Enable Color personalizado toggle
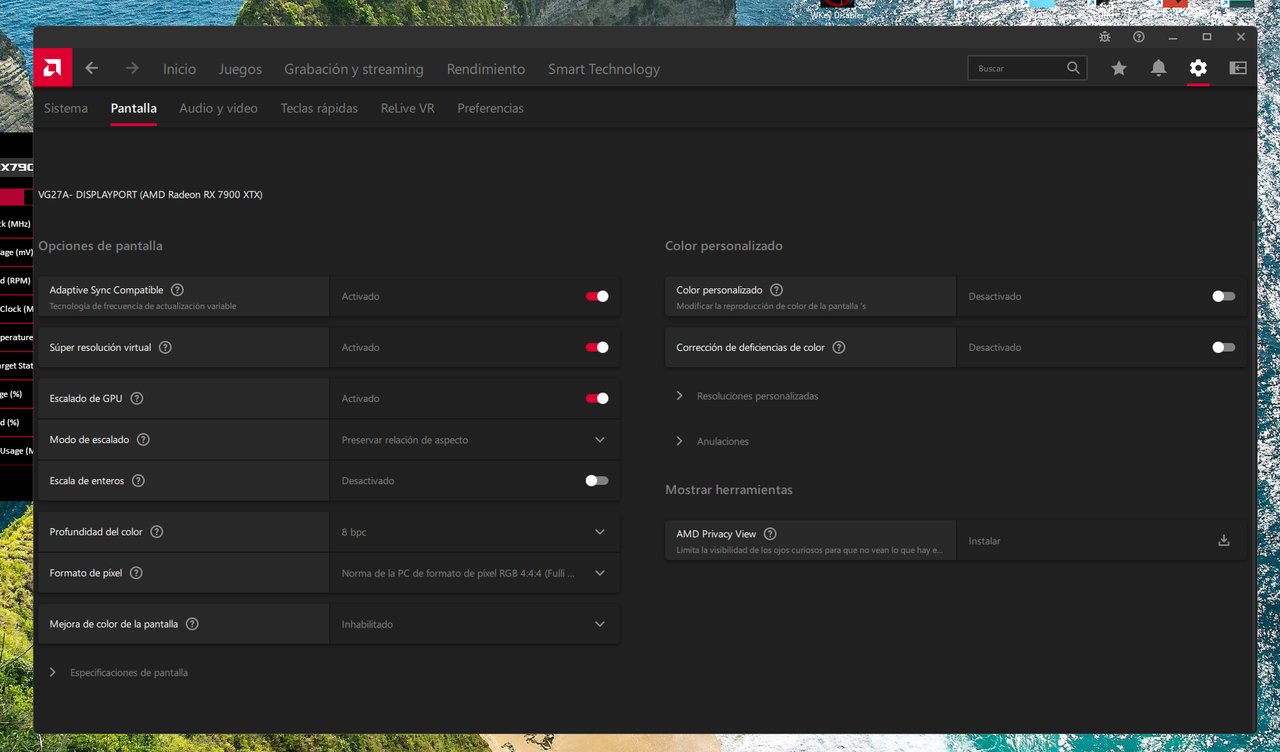The image size is (1280, 752). point(1224,296)
